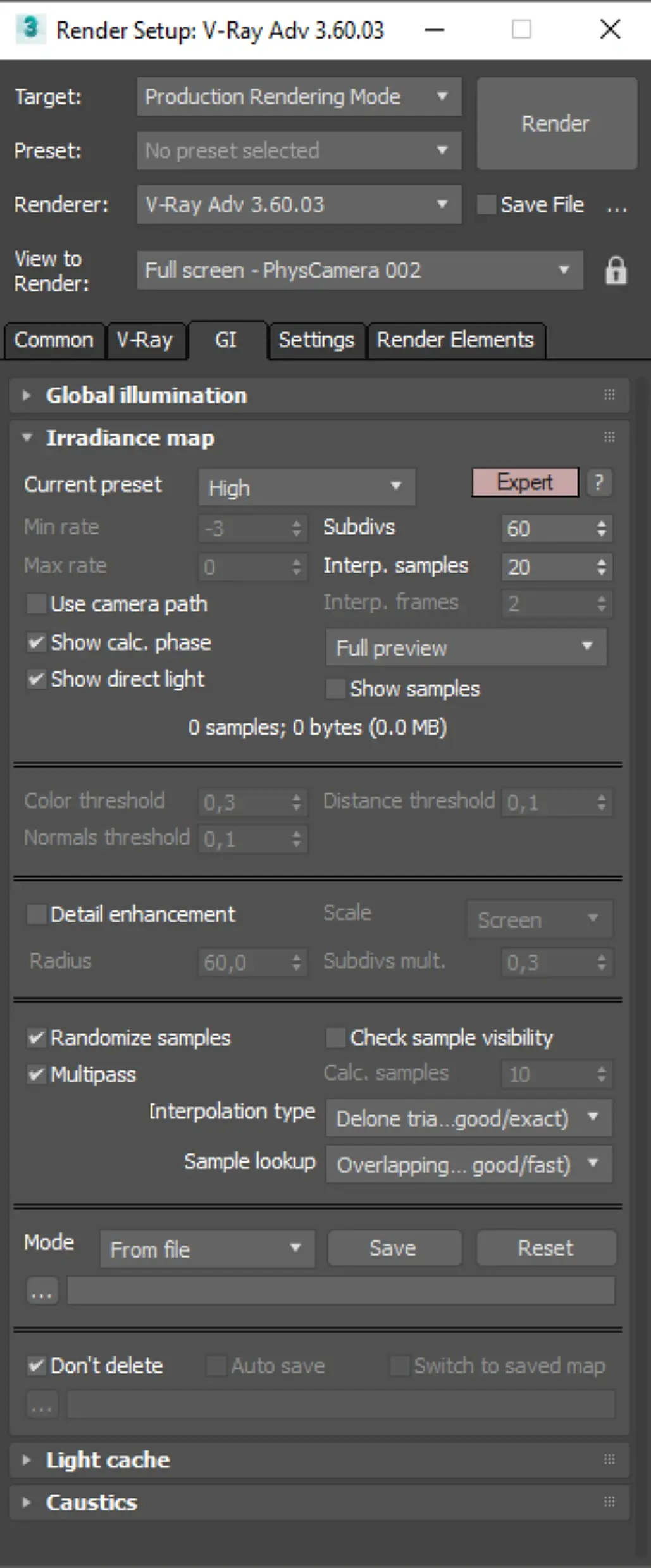Click the Reset irradiance map button
The width and height of the screenshot is (651, 1568).
[545, 1248]
